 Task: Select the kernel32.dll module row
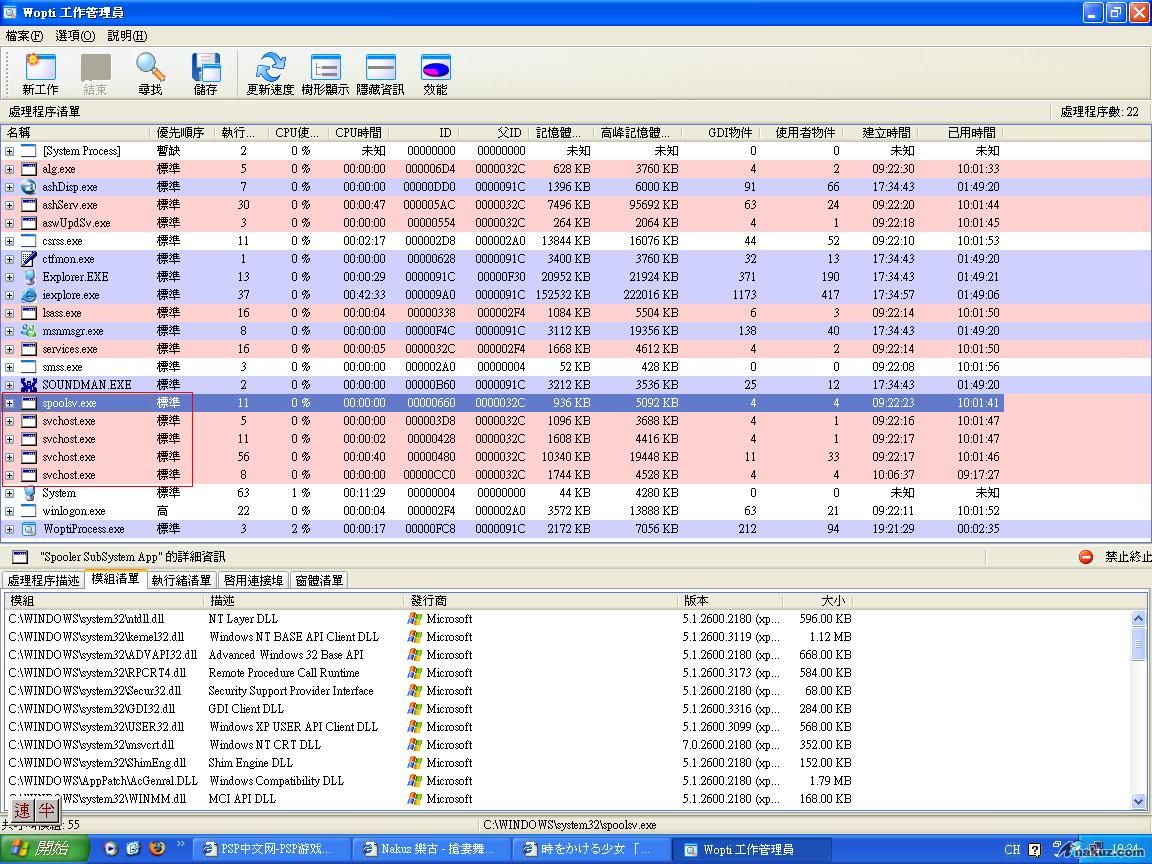(430, 637)
